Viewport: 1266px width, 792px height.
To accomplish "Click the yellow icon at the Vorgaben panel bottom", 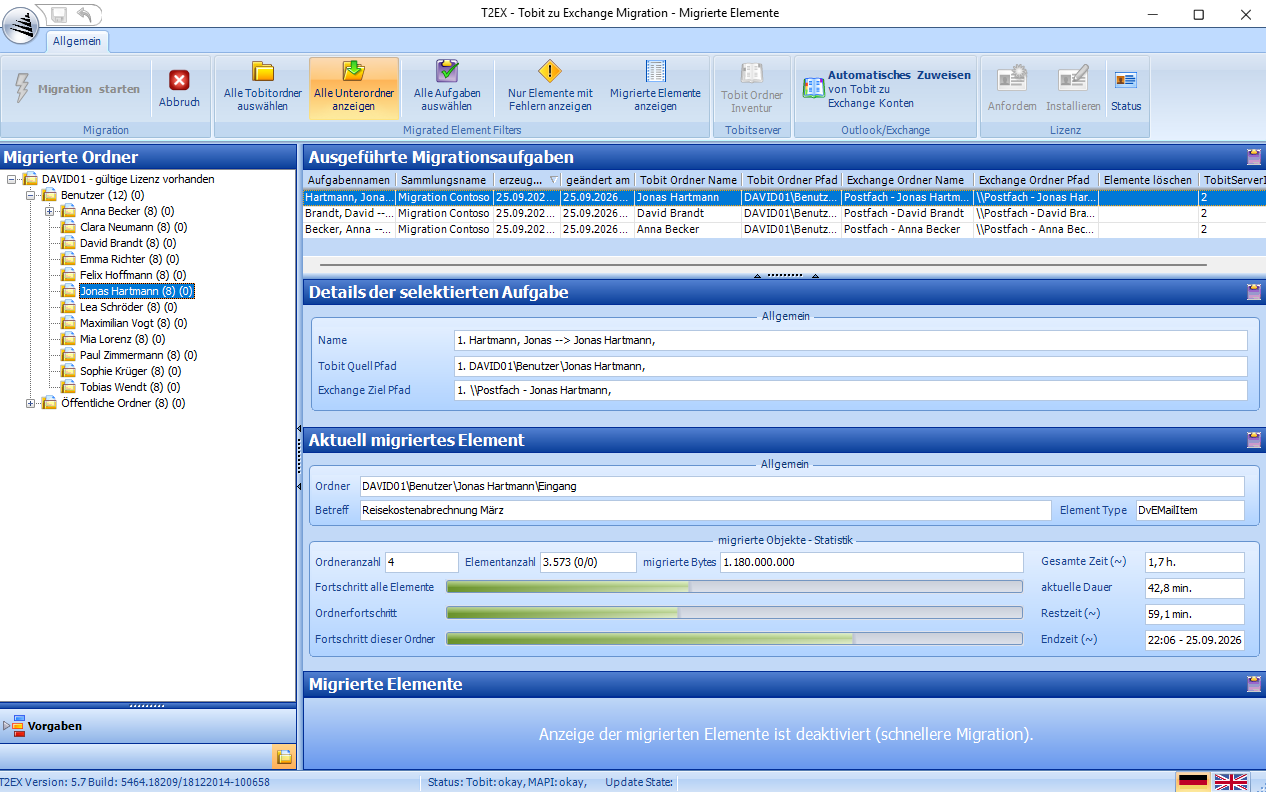I will click(x=283, y=756).
